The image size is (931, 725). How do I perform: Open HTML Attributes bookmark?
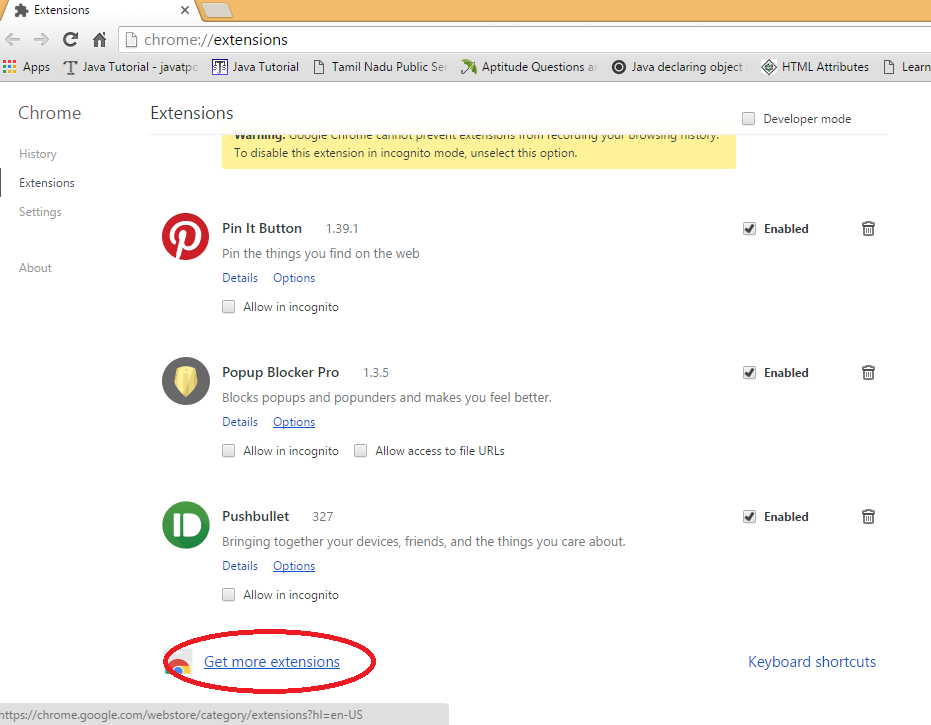pos(815,67)
